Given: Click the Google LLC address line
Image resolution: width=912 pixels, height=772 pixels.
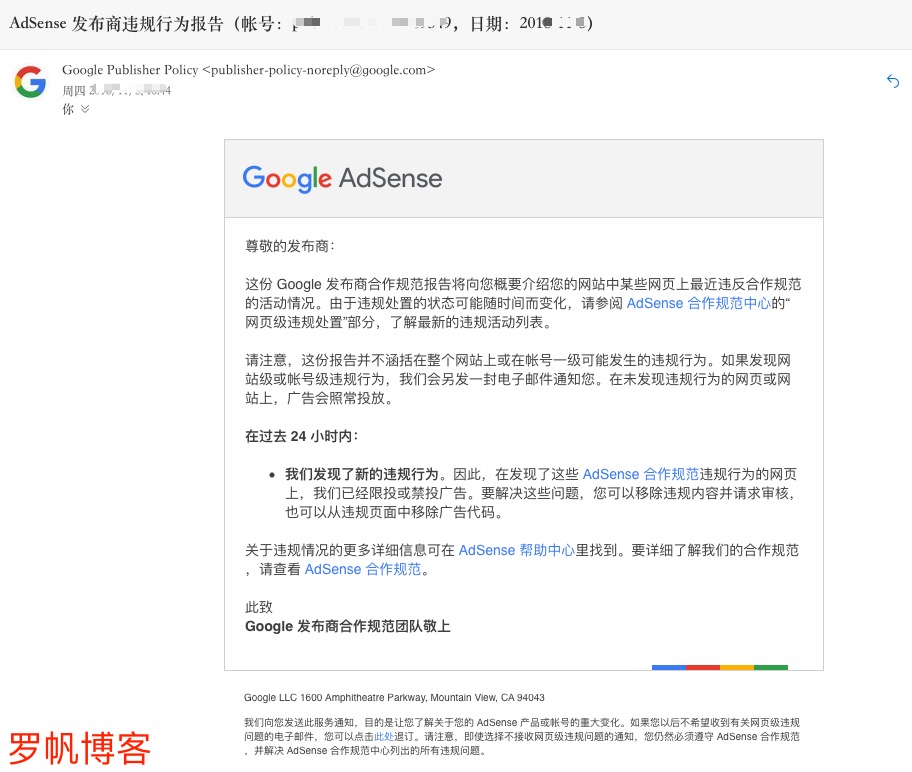Looking at the screenshot, I should point(394,698).
